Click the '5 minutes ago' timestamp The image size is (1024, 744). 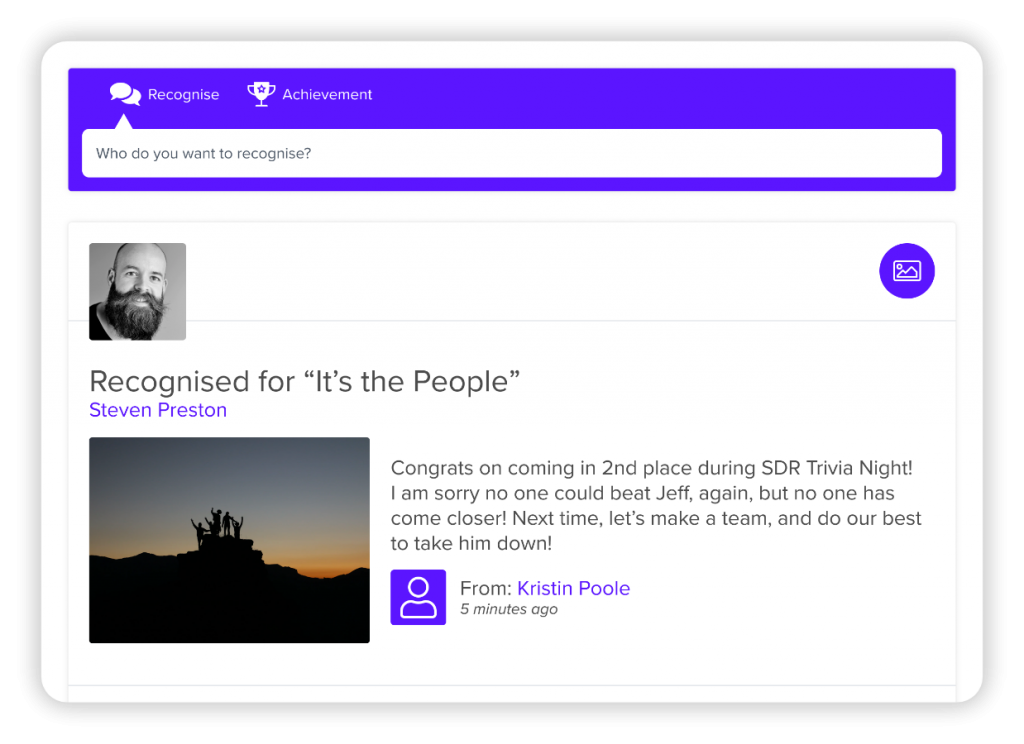509,609
